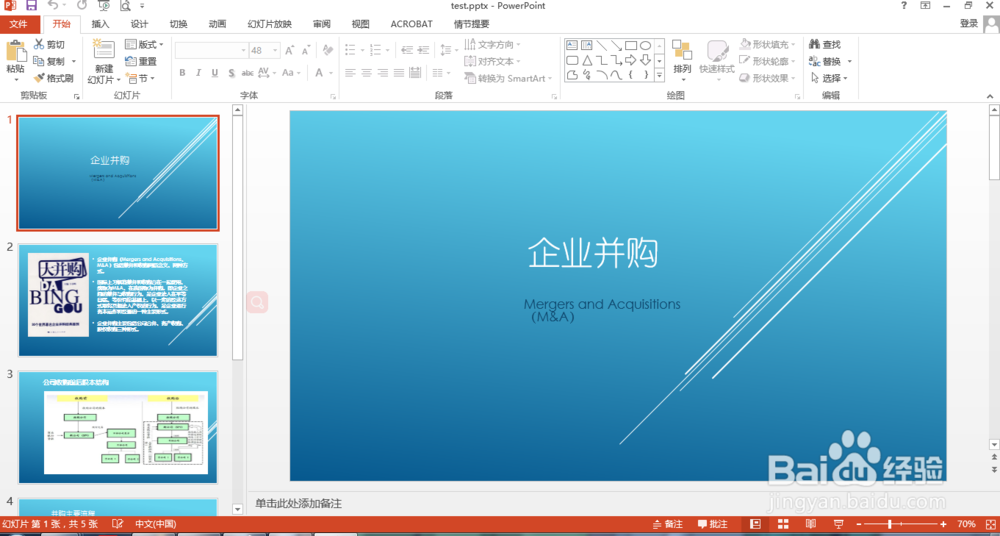Align text to the left
Screen dimensions: 1000x536
350,73
